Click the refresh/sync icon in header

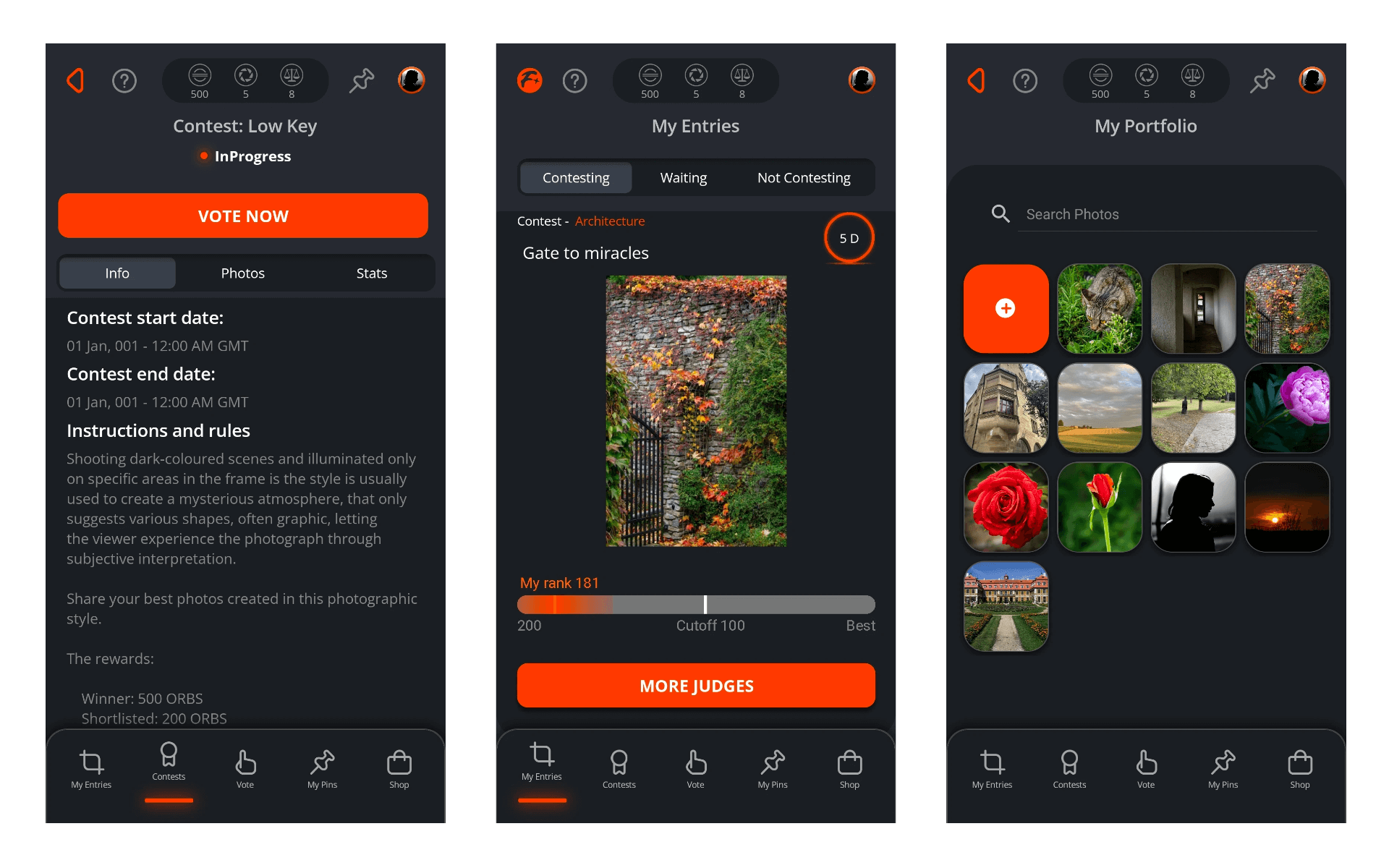pyautogui.click(x=246, y=80)
